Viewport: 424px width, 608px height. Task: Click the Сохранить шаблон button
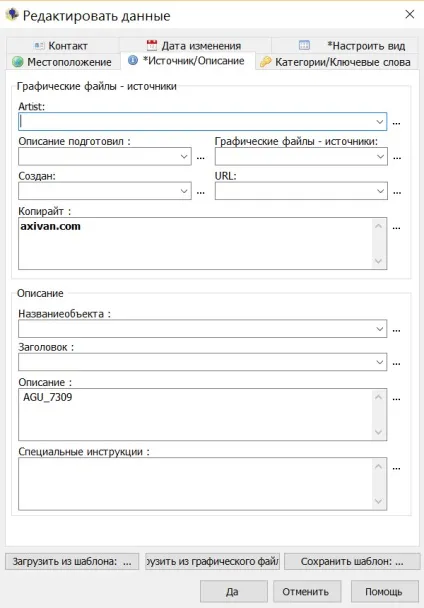click(x=352, y=561)
